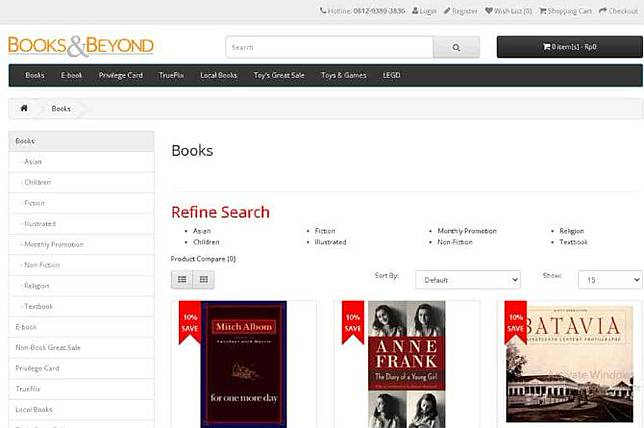Open Batavia photographs book cover

(x=570, y=364)
